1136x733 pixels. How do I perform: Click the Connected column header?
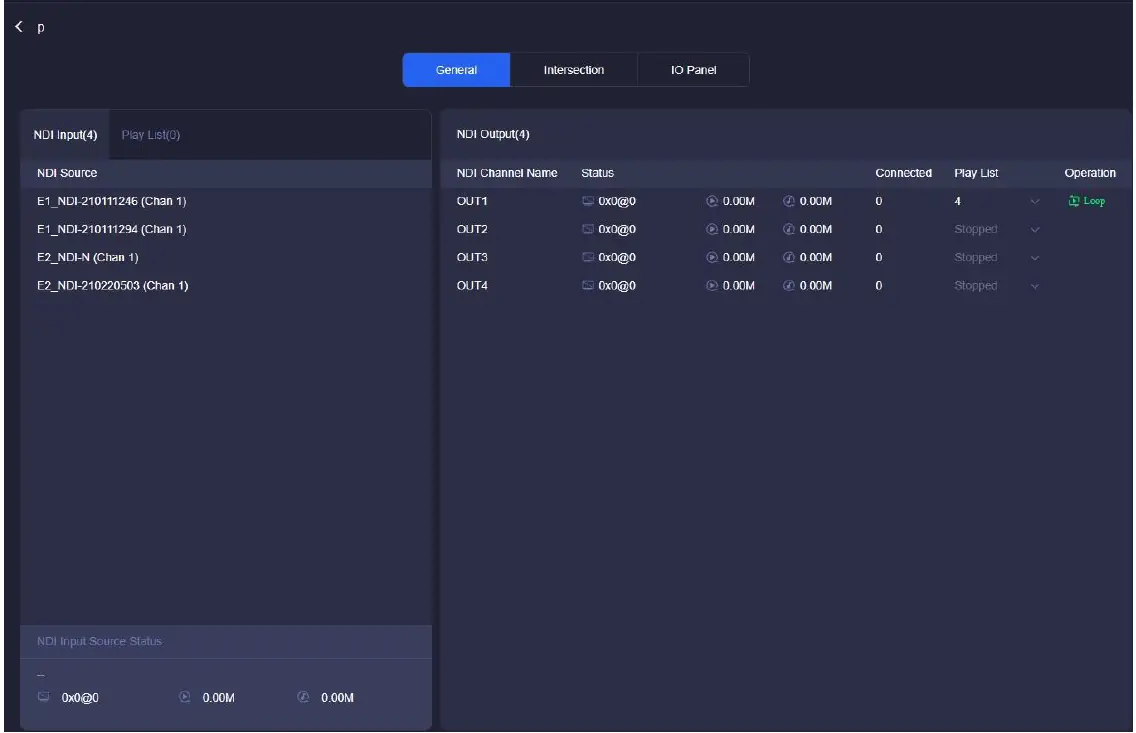coord(903,173)
